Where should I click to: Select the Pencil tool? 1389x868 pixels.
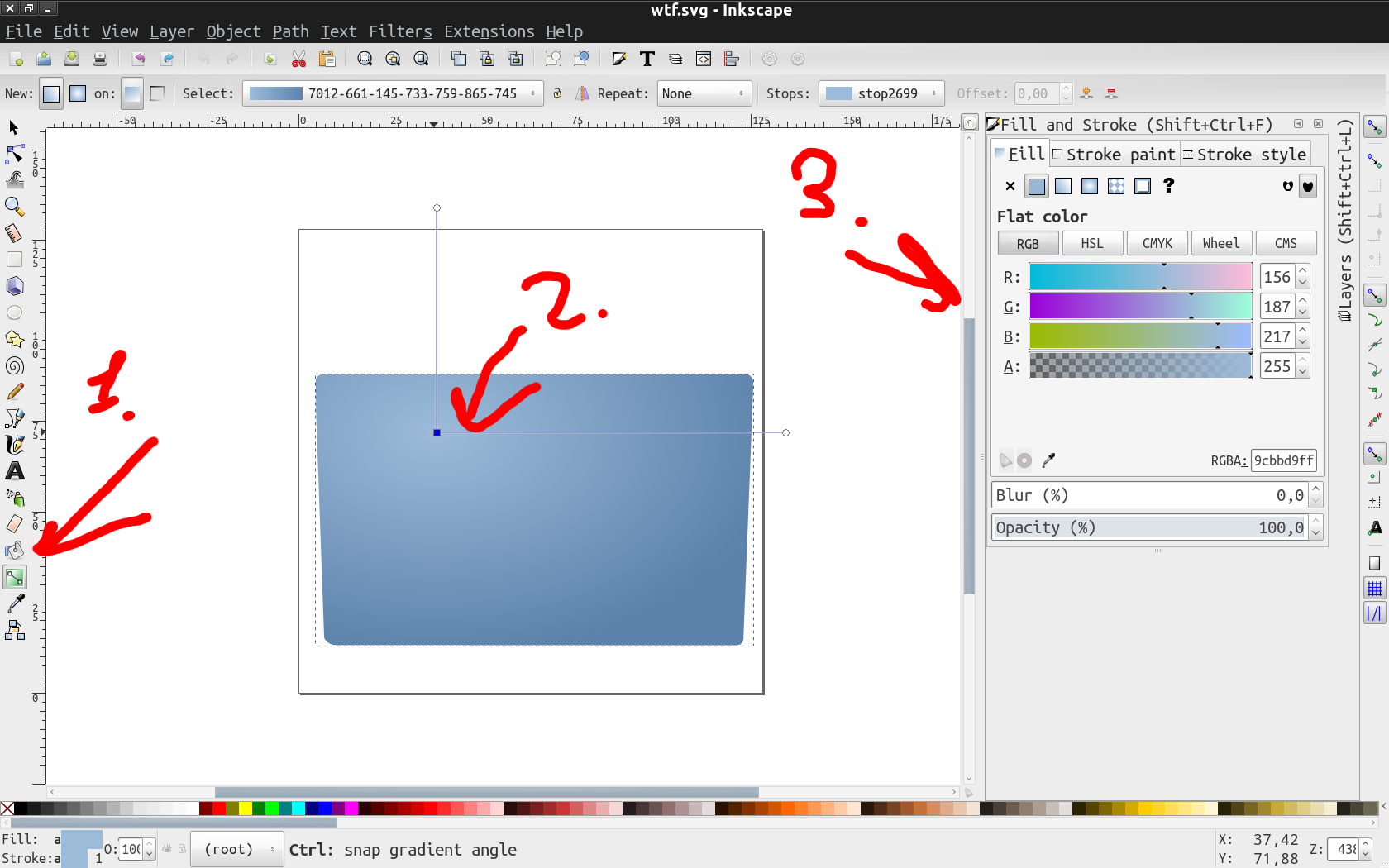[x=14, y=391]
